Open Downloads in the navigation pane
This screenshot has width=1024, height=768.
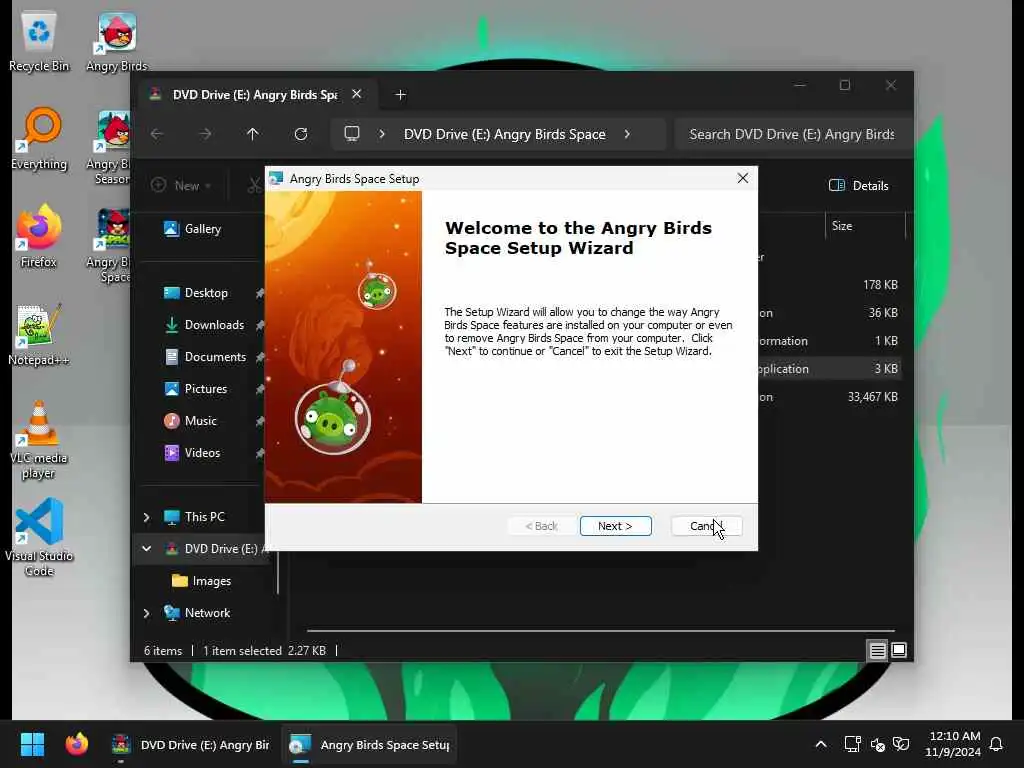pyautogui.click(x=204, y=325)
